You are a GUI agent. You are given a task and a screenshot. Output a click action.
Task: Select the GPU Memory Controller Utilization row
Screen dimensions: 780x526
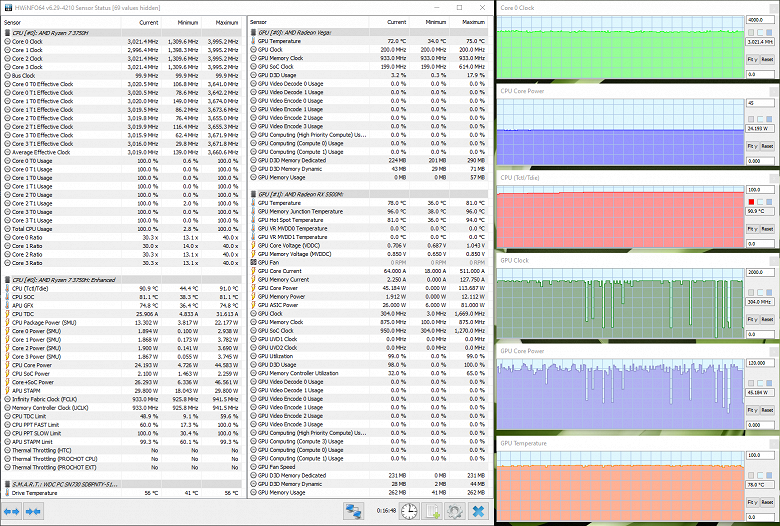(x=368, y=373)
